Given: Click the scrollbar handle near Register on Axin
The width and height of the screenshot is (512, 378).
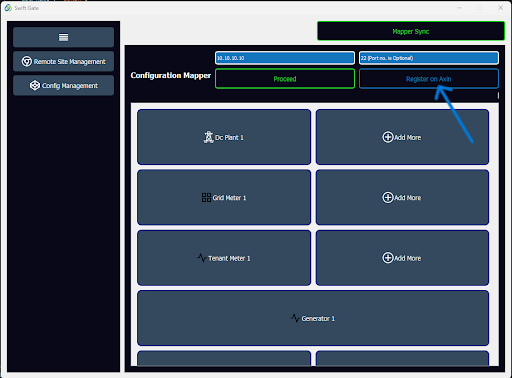Looking at the screenshot, I should pos(498,96).
